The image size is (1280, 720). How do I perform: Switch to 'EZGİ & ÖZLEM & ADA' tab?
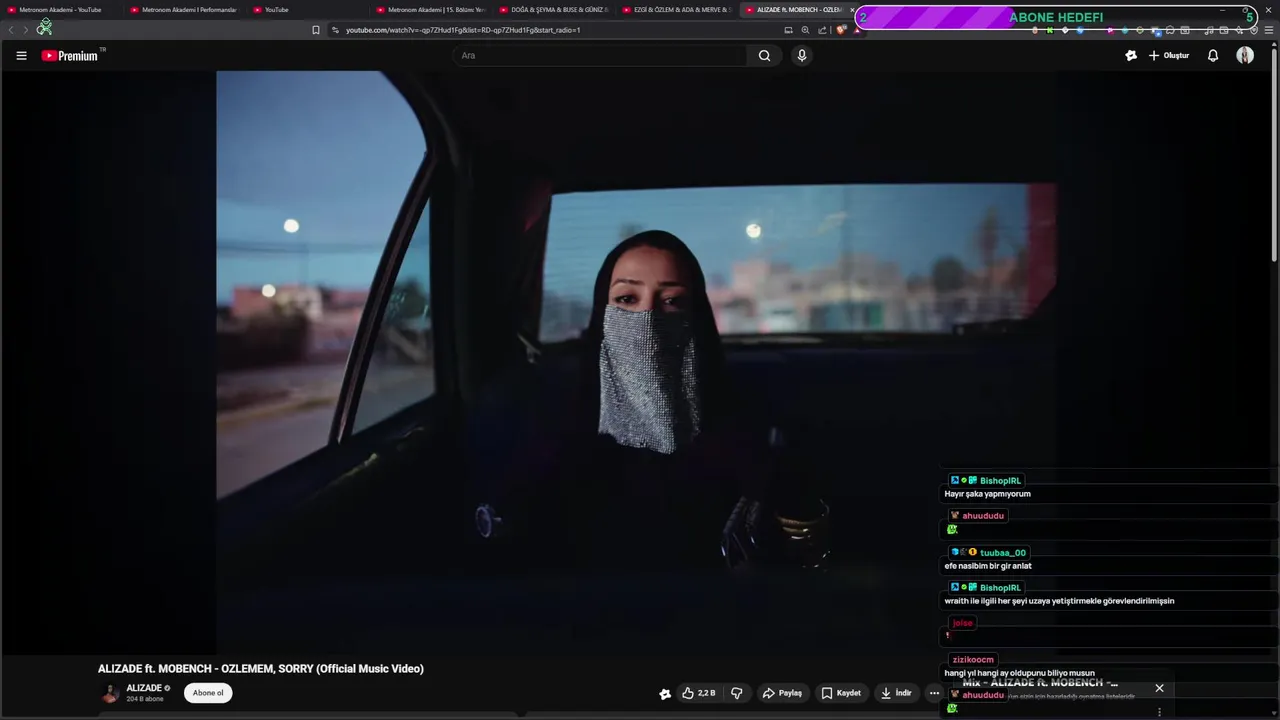(x=677, y=10)
